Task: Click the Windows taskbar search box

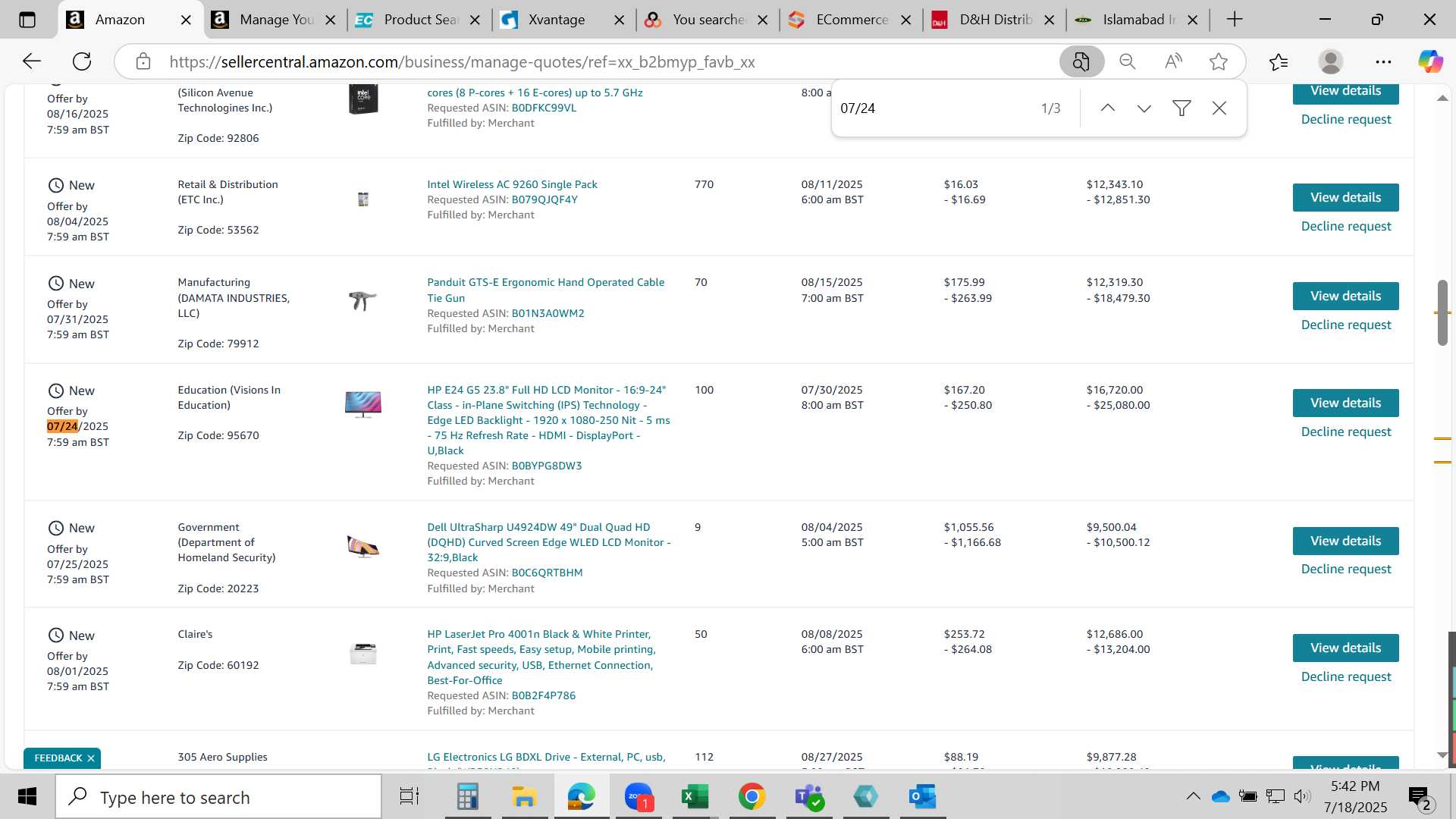Action: pos(218,797)
